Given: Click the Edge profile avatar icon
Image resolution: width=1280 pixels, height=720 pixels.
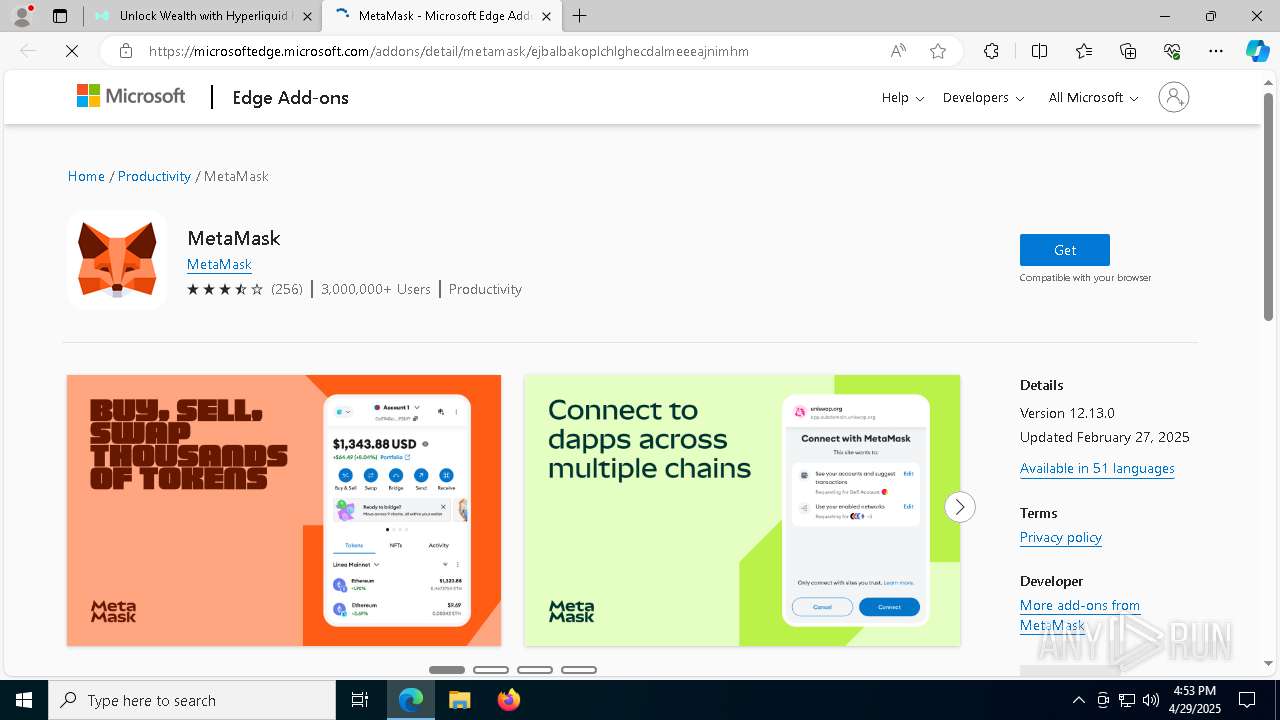Looking at the screenshot, I should click(x=21, y=16).
